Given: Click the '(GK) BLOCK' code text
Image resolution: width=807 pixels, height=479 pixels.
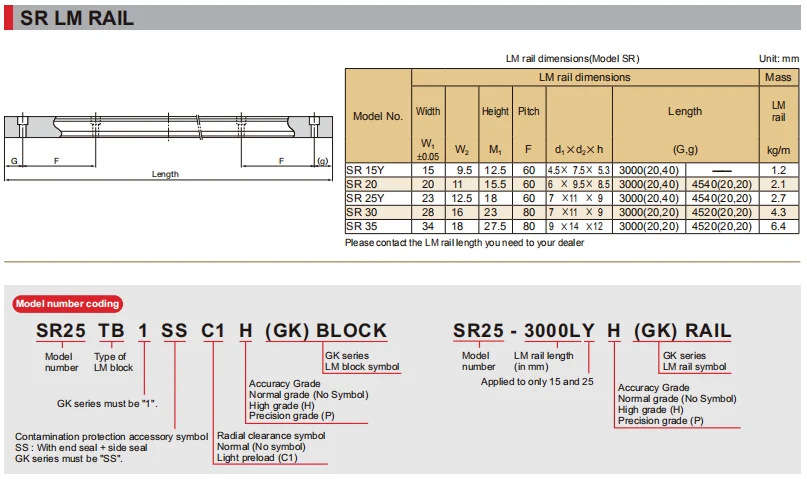Looking at the screenshot, I should pyautogui.click(x=326, y=330).
